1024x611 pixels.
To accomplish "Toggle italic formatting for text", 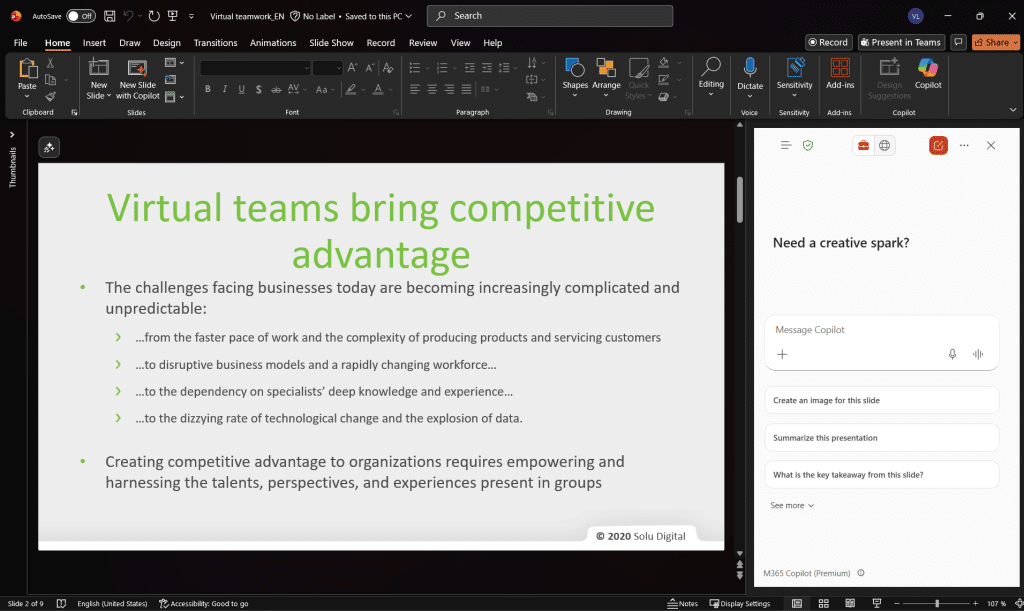I will [224, 89].
